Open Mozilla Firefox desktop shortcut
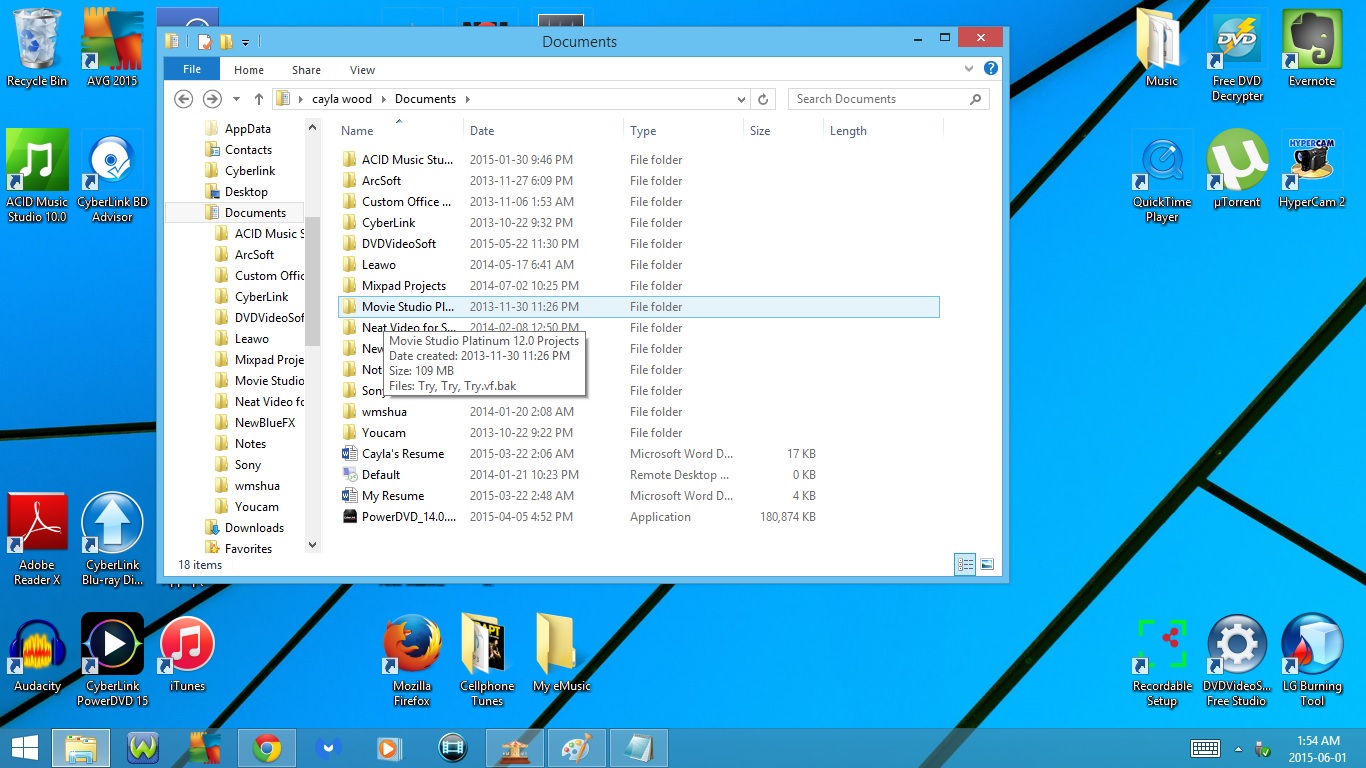 point(412,659)
